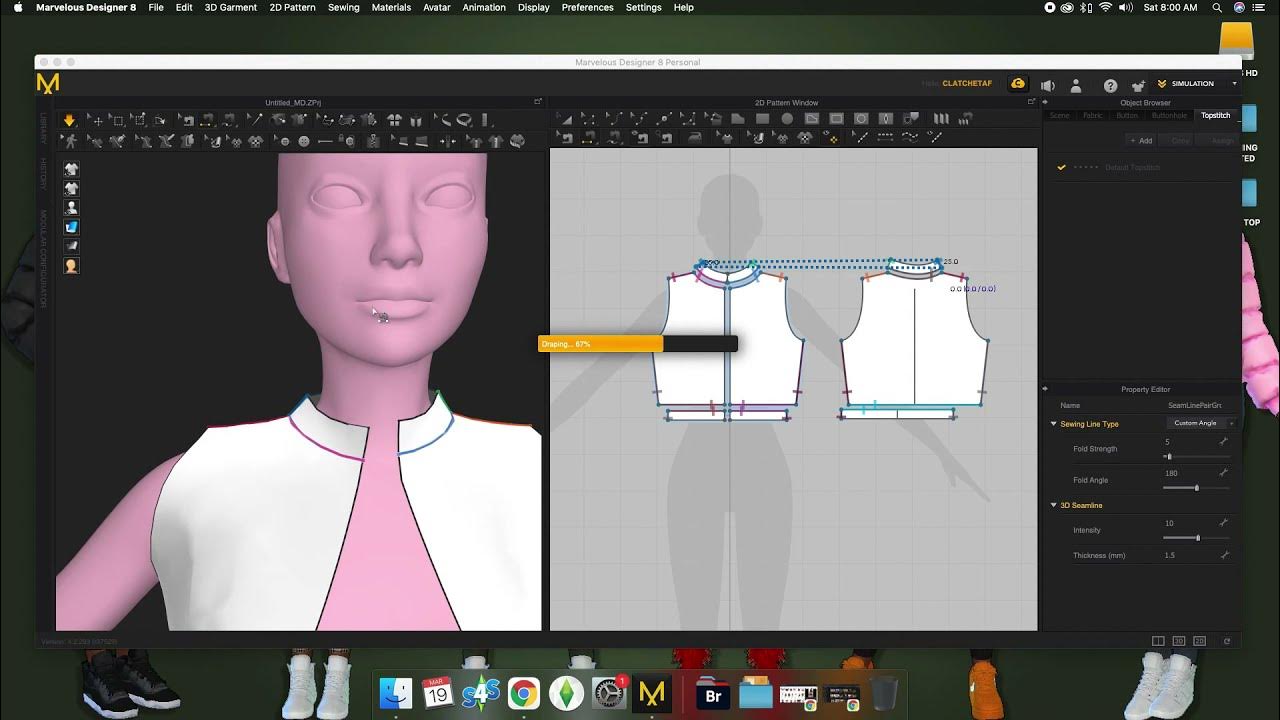Click the highlighted yellow show topstitch icon in 2D toolbar
This screenshot has height=720, width=1280.
[x=831, y=138]
